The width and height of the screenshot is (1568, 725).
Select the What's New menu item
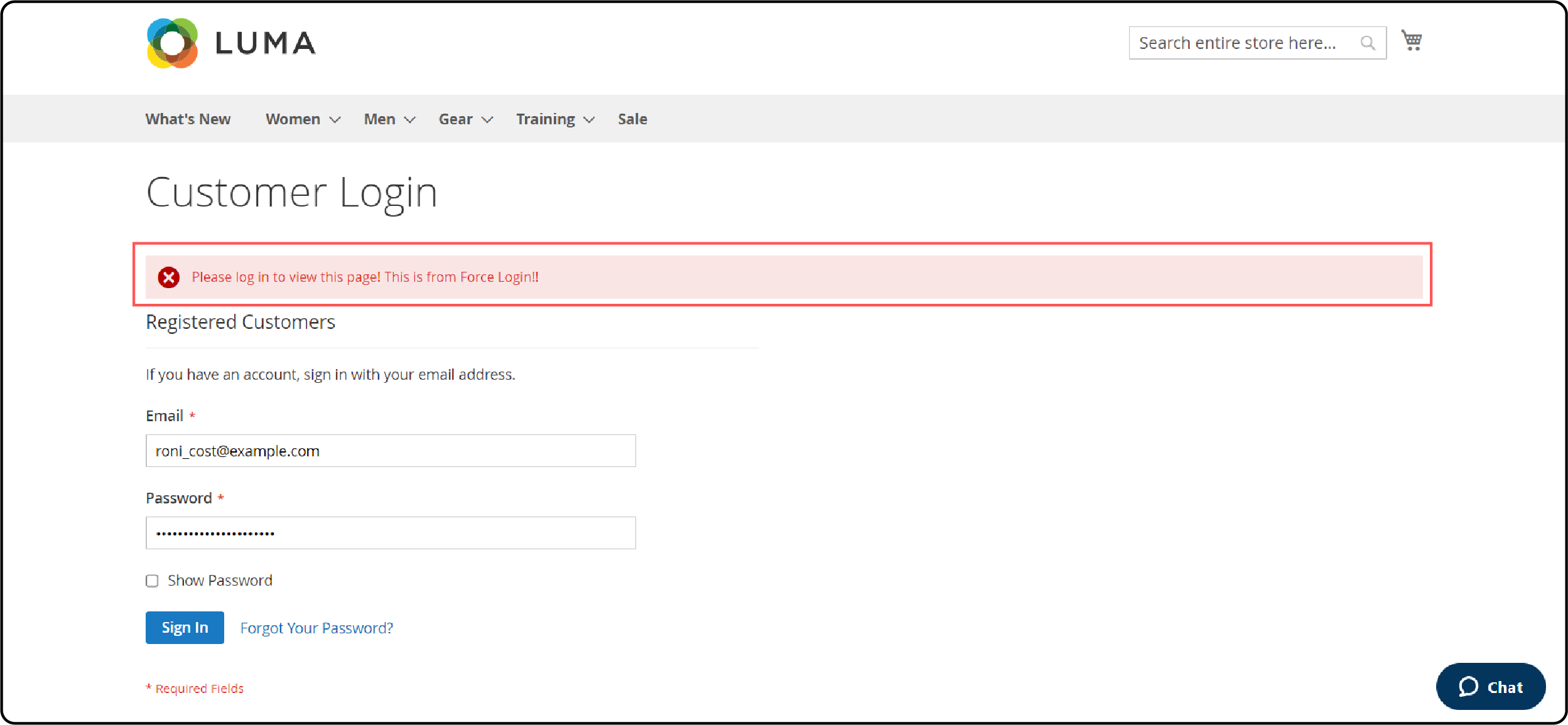tap(188, 118)
